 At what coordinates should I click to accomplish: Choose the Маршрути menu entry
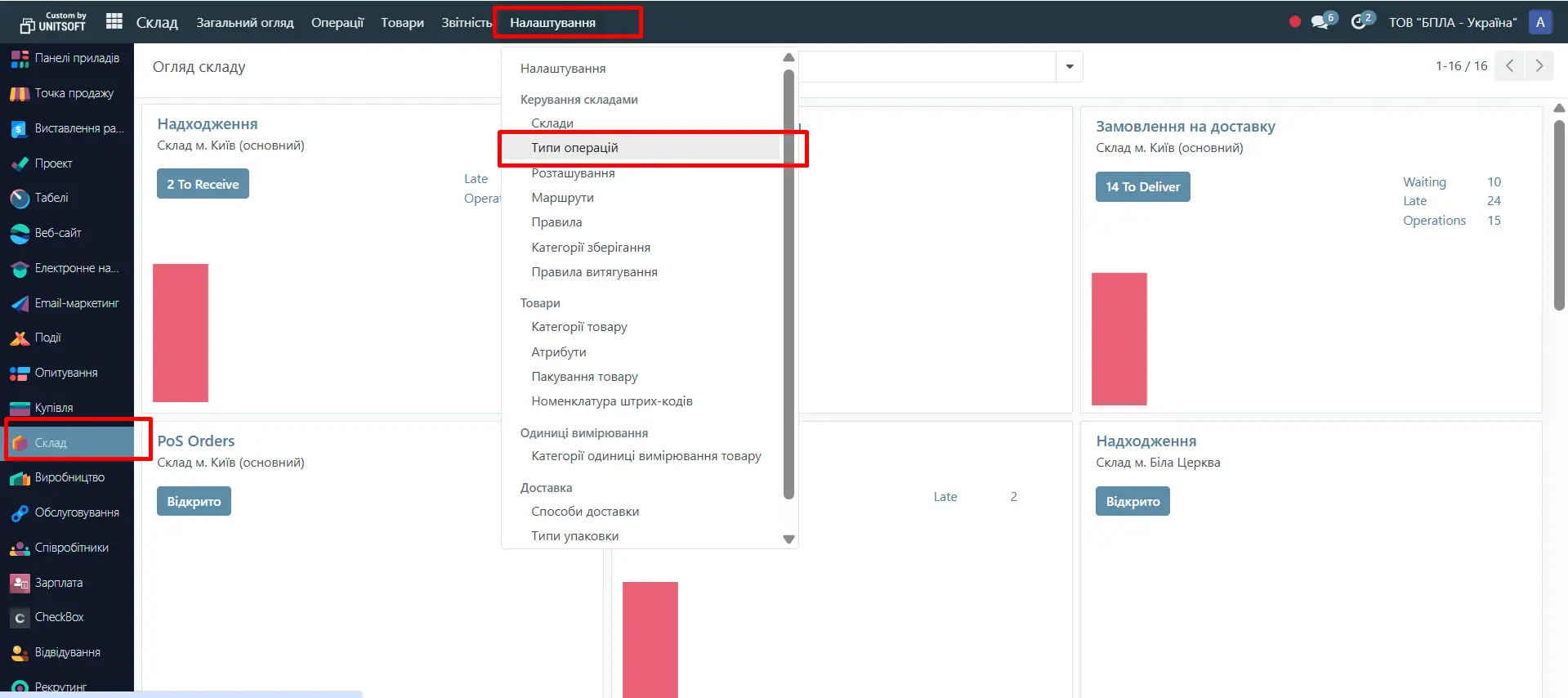tap(562, 198)
